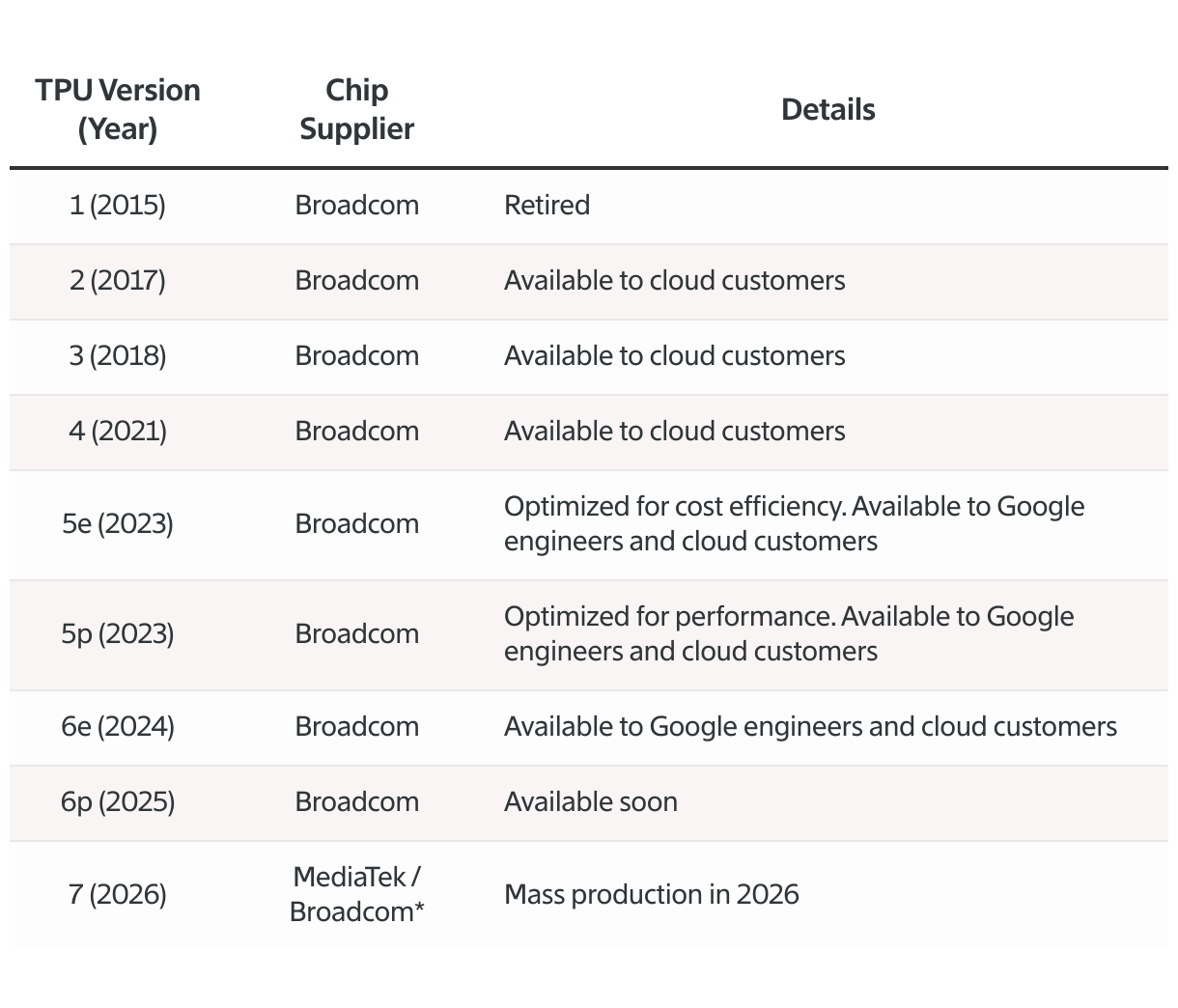
Task: Select the 6e (2024) version cell
Action: 118,726
